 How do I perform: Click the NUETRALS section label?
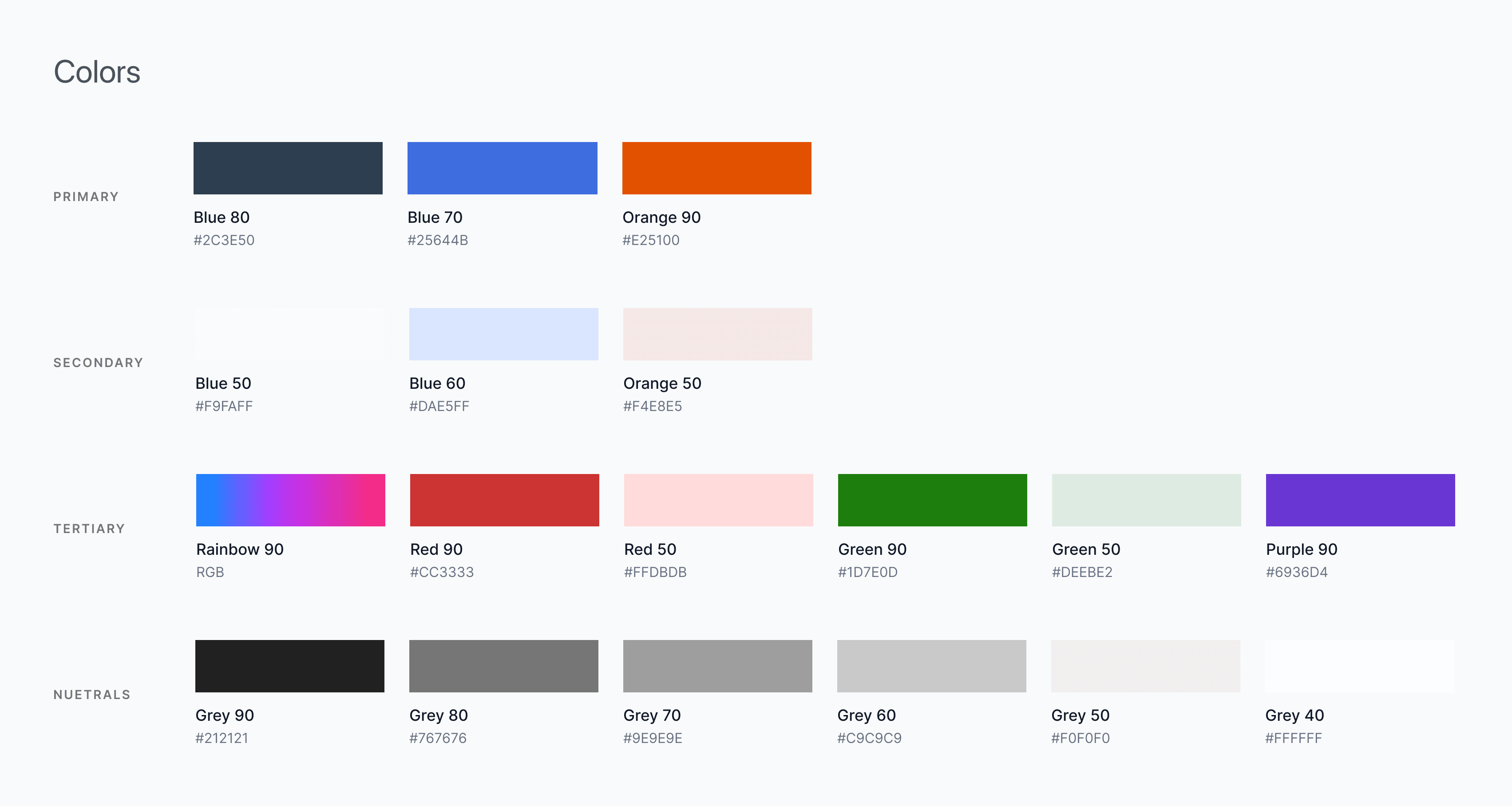tap(91, 695)
